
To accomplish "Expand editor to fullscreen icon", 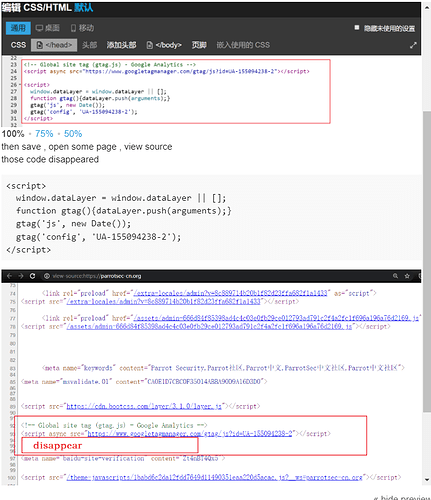I will [x=413, y=45].
